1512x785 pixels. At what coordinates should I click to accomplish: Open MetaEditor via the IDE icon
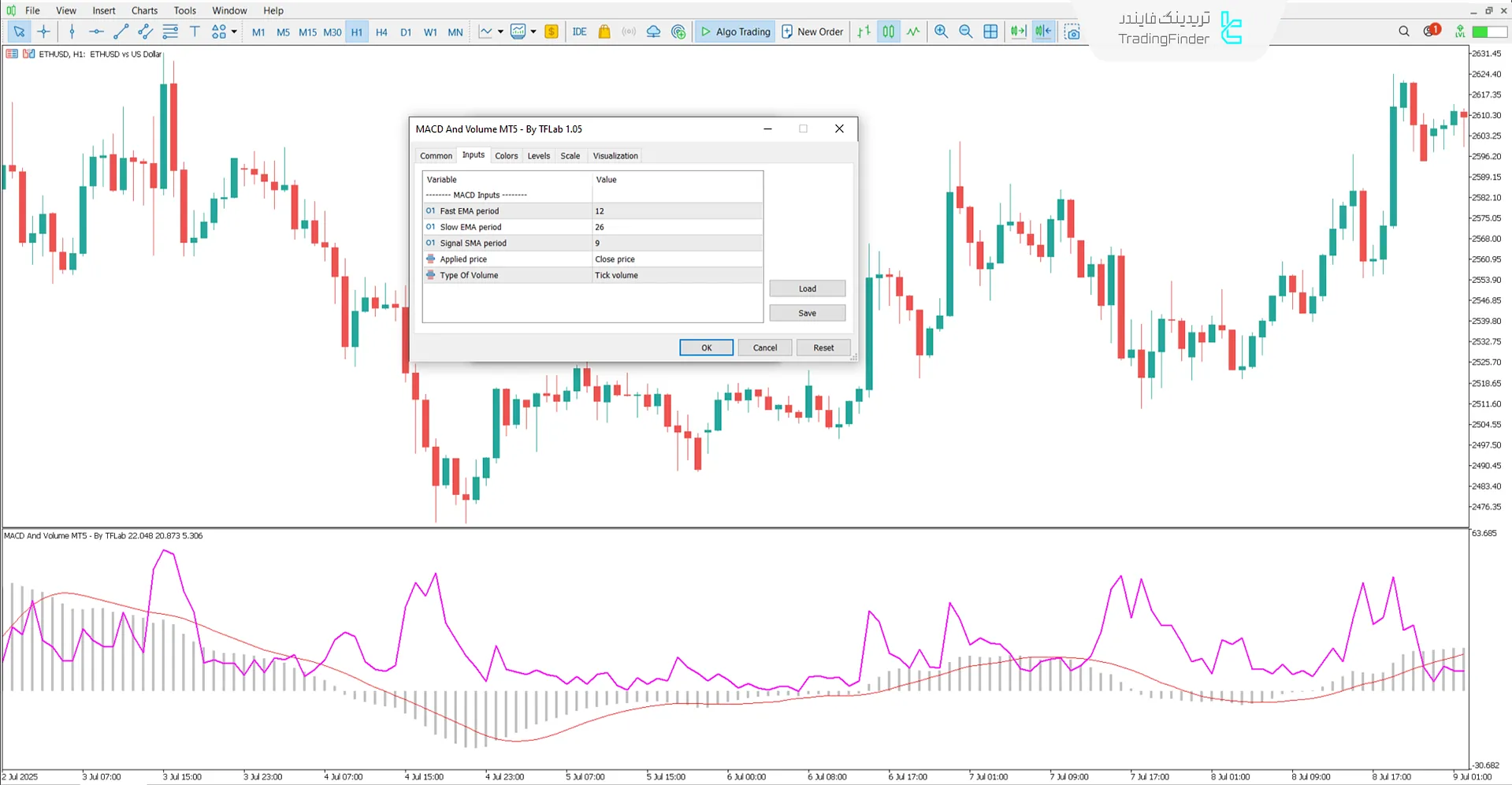pos(580,32)
